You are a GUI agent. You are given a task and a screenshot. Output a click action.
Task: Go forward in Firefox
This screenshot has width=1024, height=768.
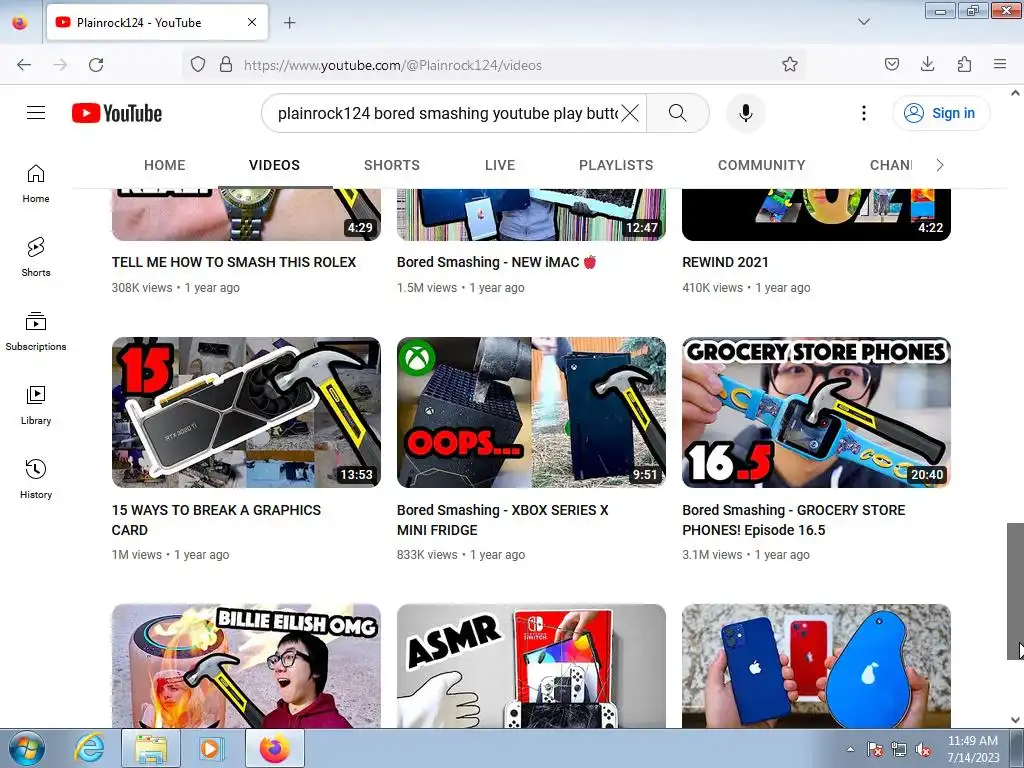[60, 65]
